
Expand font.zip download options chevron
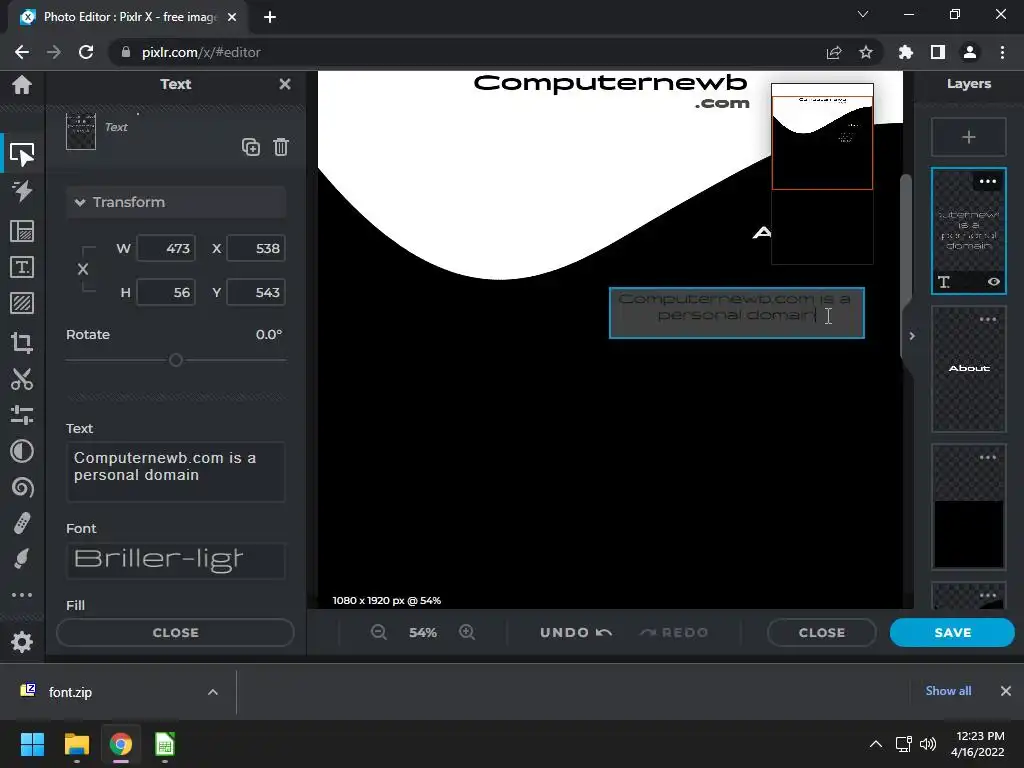click(x=212, y=692)
